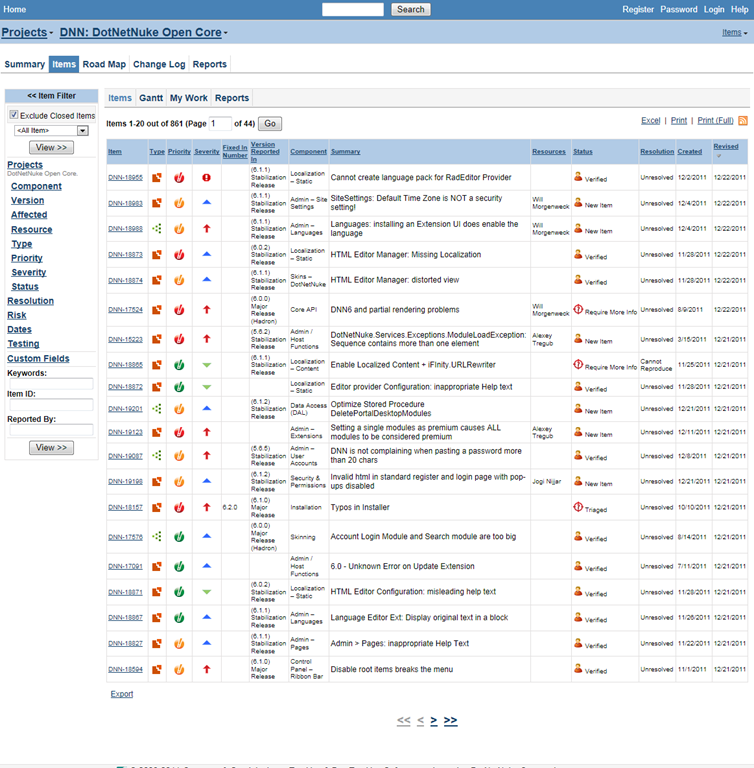
Task: Open the Print (Full) link
Action: click(715, 120)
